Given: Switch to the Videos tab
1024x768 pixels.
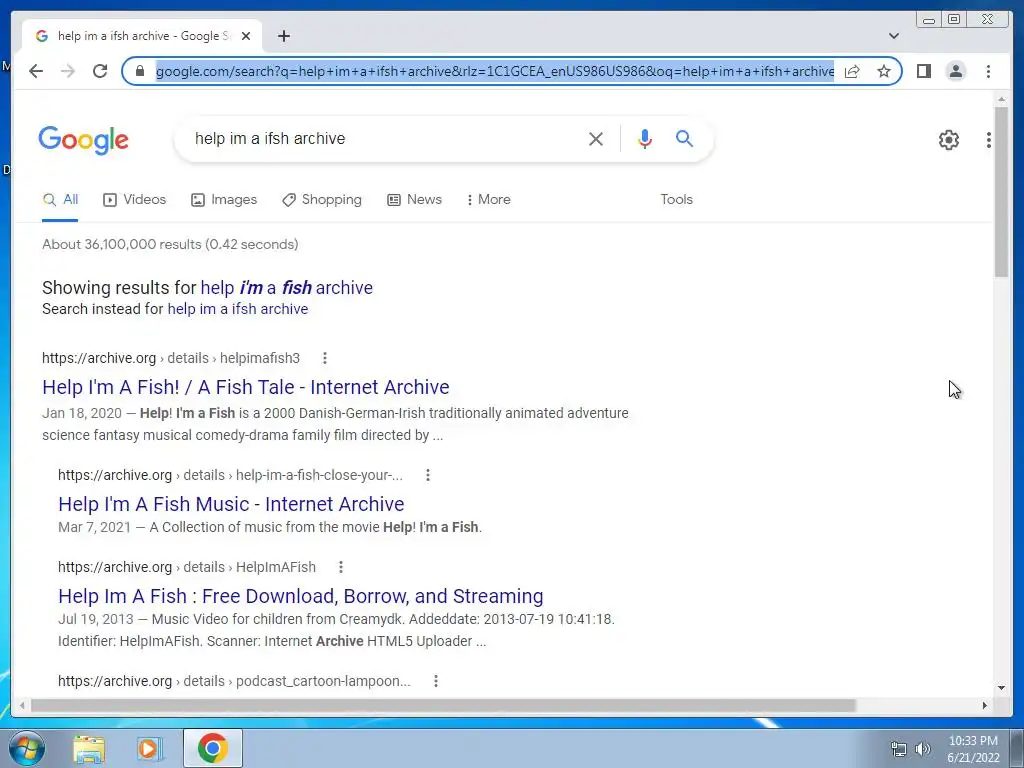Looking at the screenshot, I should click(135, 199).
